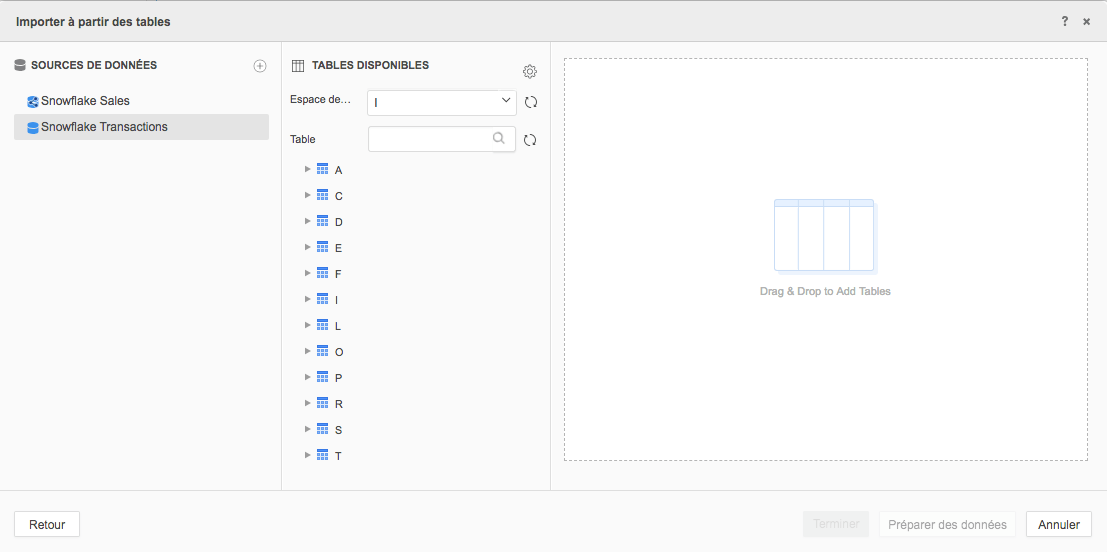This screenshot has width=1107, height=552.
Task: Expand table P in the tree
Action: pos(308,377)
